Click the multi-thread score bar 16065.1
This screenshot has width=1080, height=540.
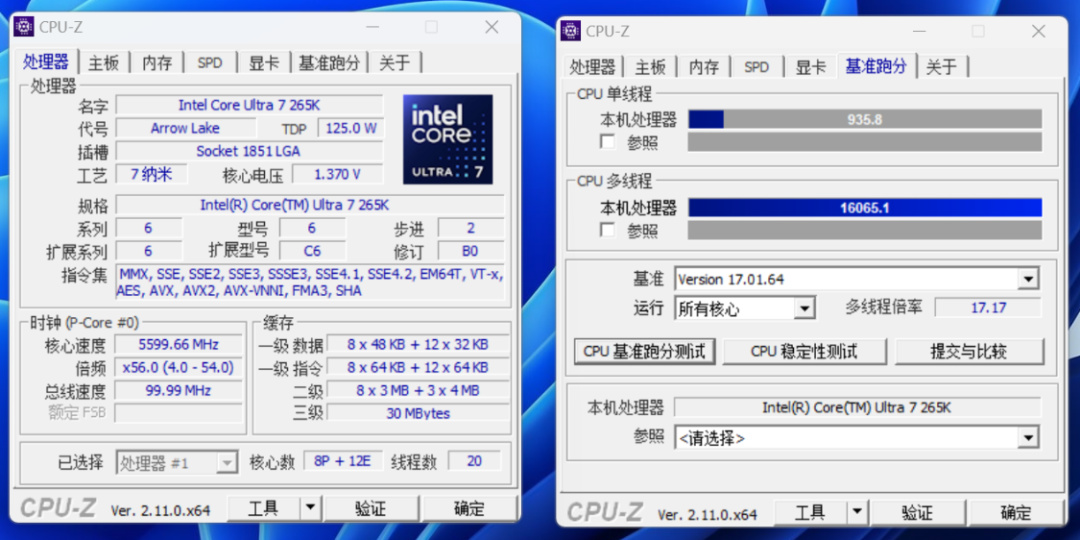coord(865,207)
